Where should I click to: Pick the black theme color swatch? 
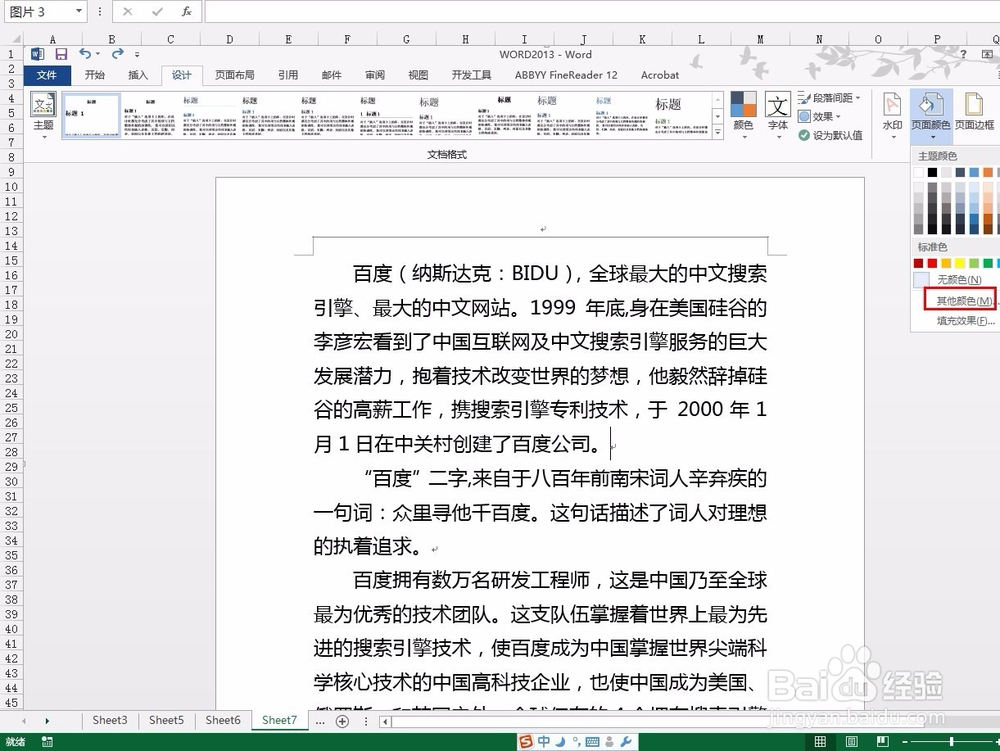point(932,172)
